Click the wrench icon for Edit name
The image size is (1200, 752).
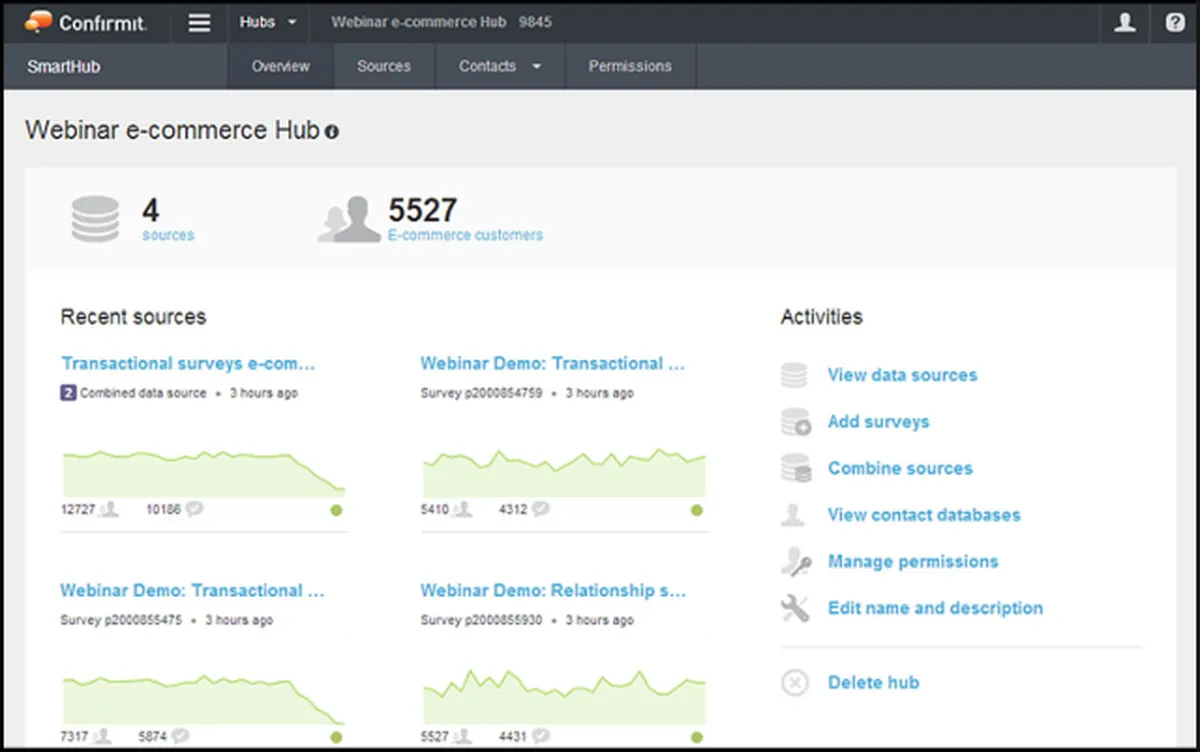(x=795, y=608)
